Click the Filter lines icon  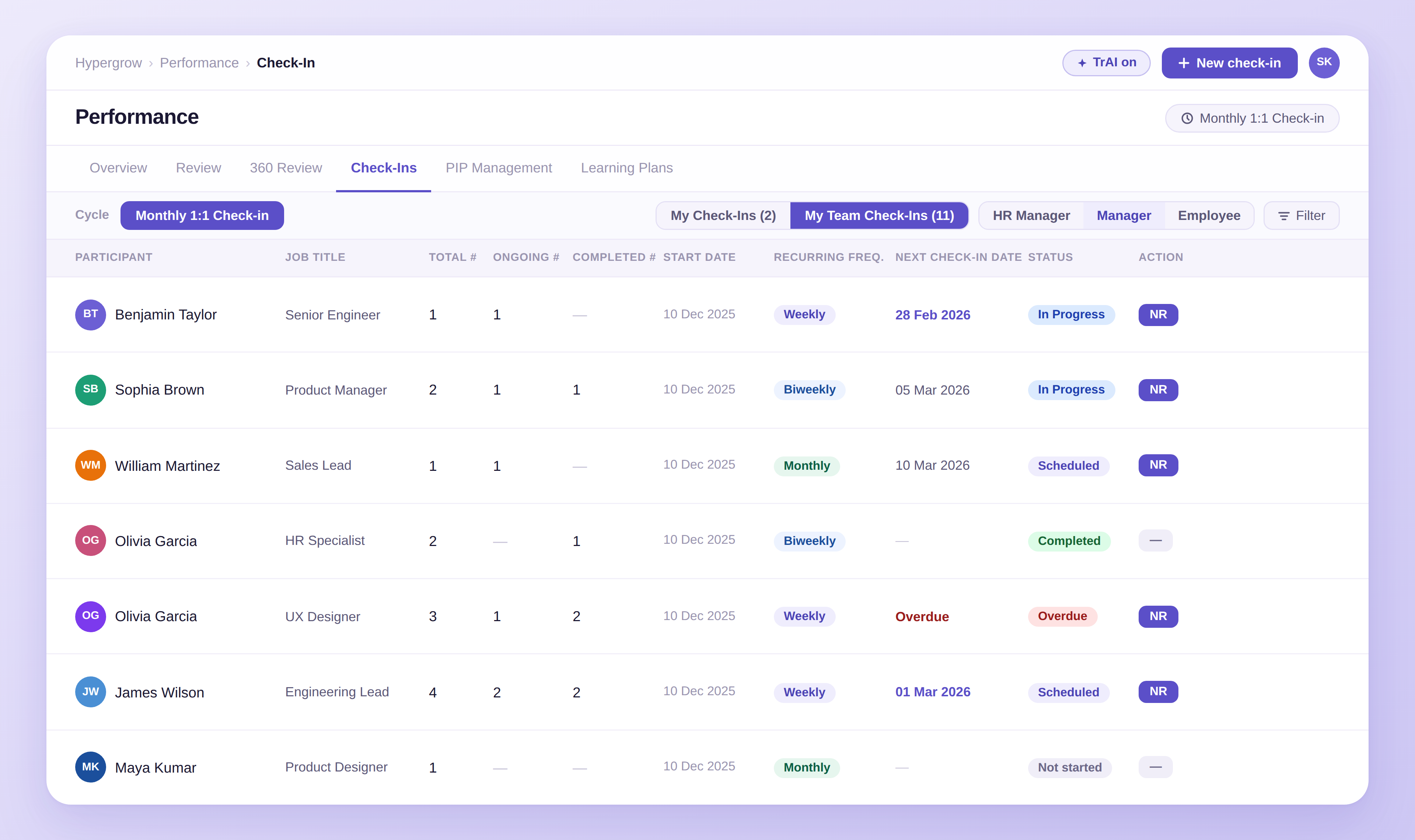pyautogui.click(x=1284, y=216)
